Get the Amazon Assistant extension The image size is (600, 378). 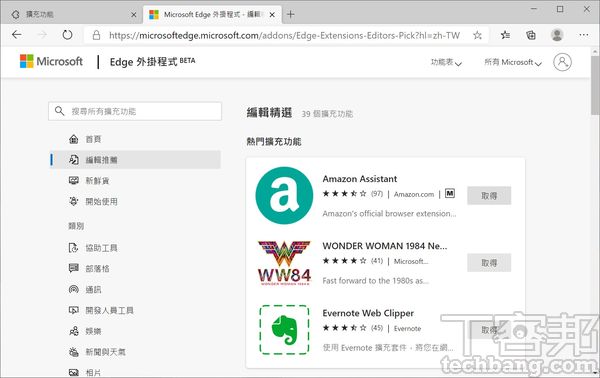(x=489, y=196)
